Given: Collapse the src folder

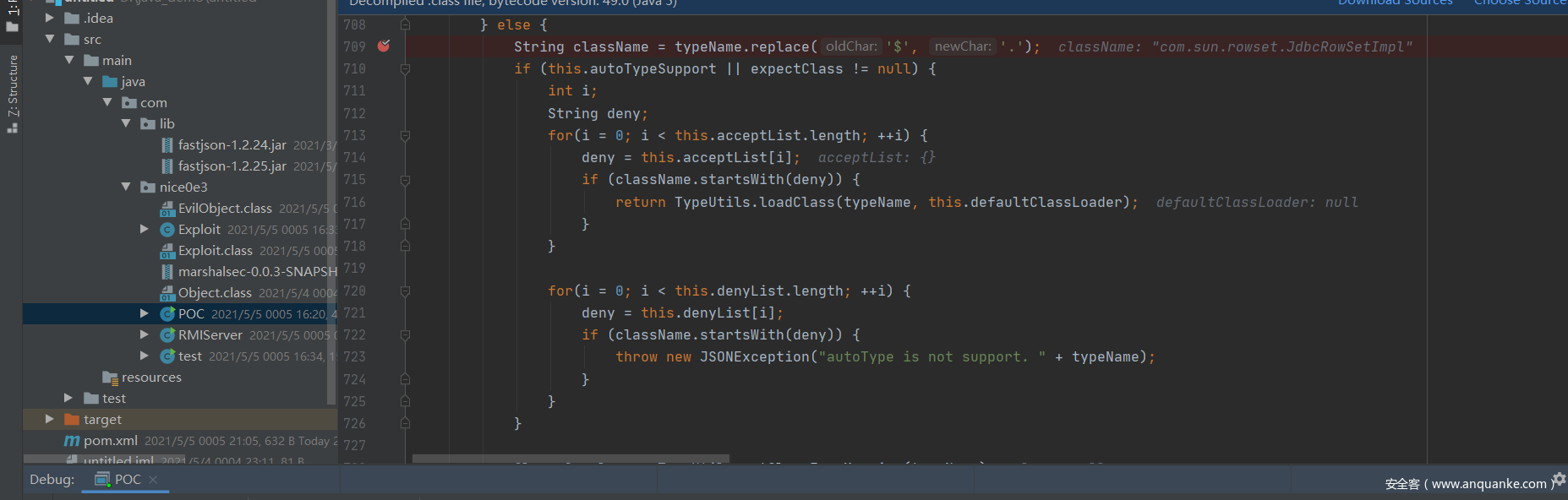Looking at the screenshot, I should pos(50,39).
